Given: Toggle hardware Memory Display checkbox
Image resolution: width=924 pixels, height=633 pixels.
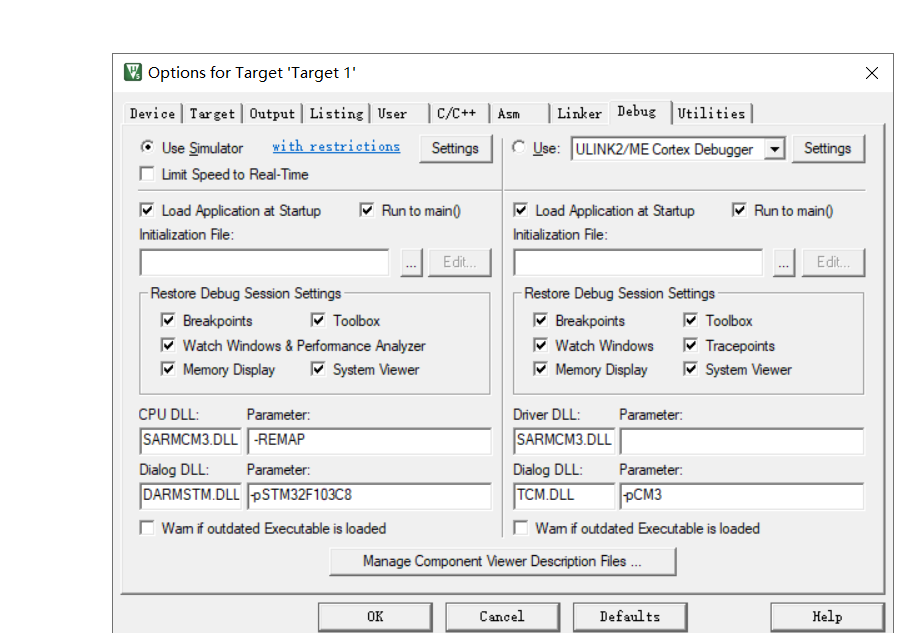Looking at the screenshot, I should pyautogui.click(x=540, y=369).
